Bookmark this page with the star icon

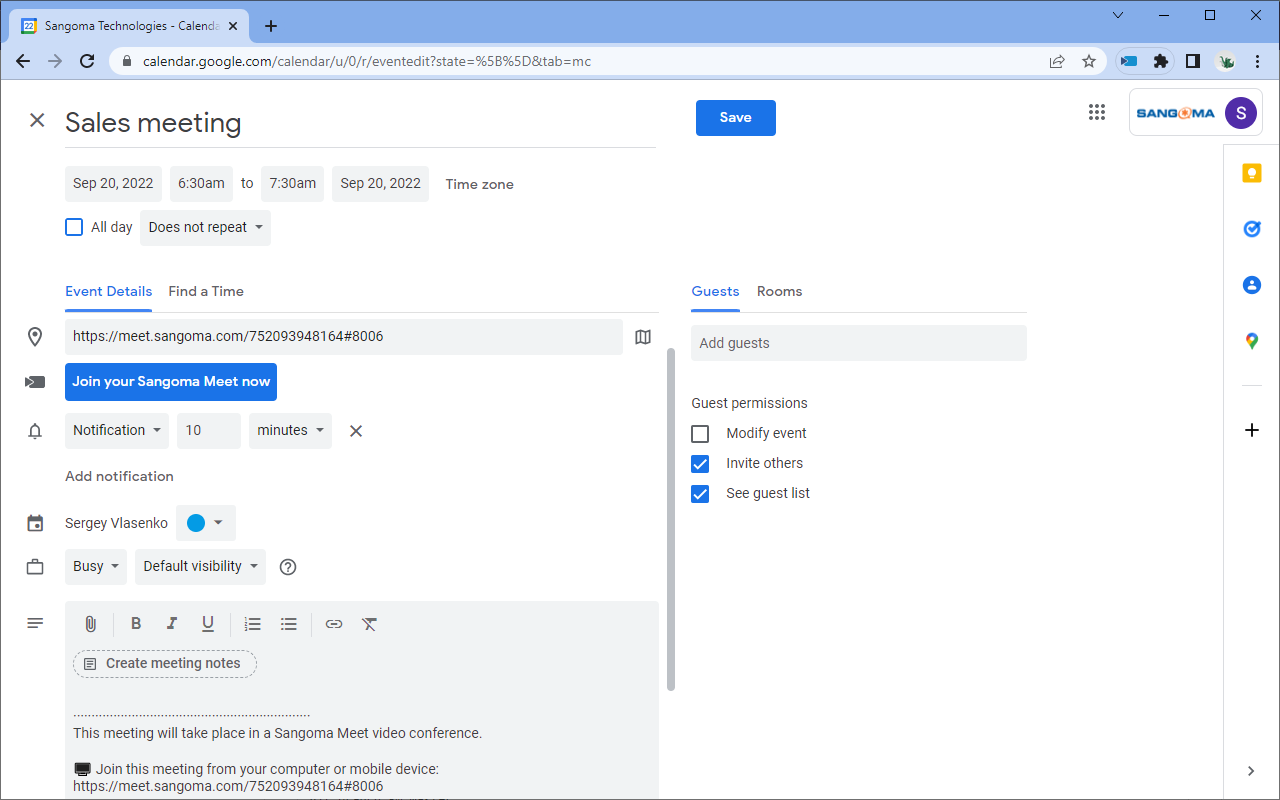[x=1089, y=61]
